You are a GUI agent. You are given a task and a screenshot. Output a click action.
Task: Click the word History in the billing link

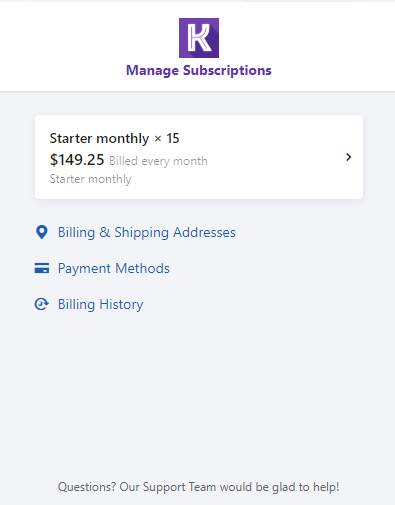(121, 304)
